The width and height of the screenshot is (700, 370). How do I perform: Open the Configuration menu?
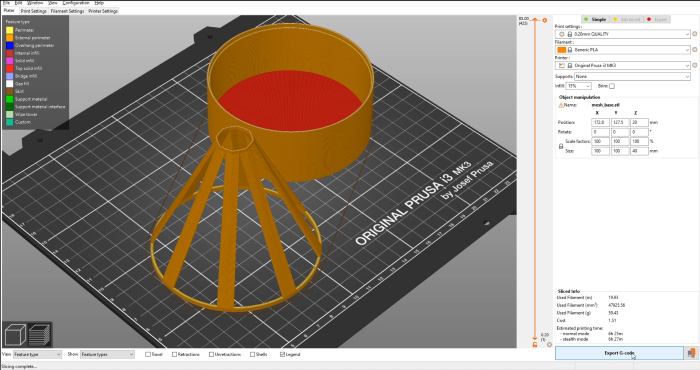pos(76,3)
